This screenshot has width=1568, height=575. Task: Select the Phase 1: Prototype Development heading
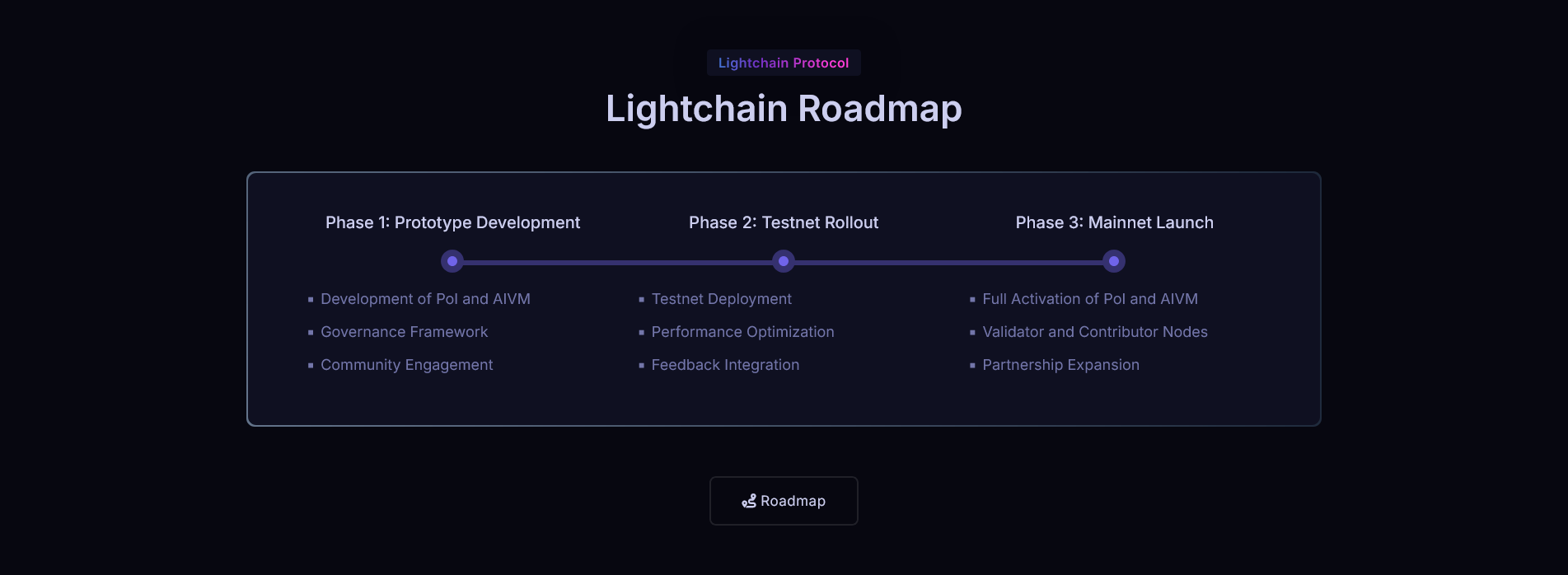tap(452, 222)
